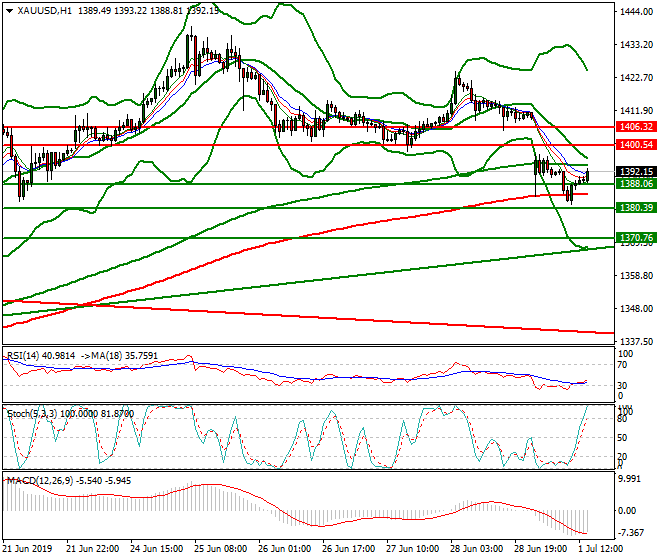This screenshot has height=560, width=660.
Task: Click the current price label 1392.15
Action: click(636, 172)
